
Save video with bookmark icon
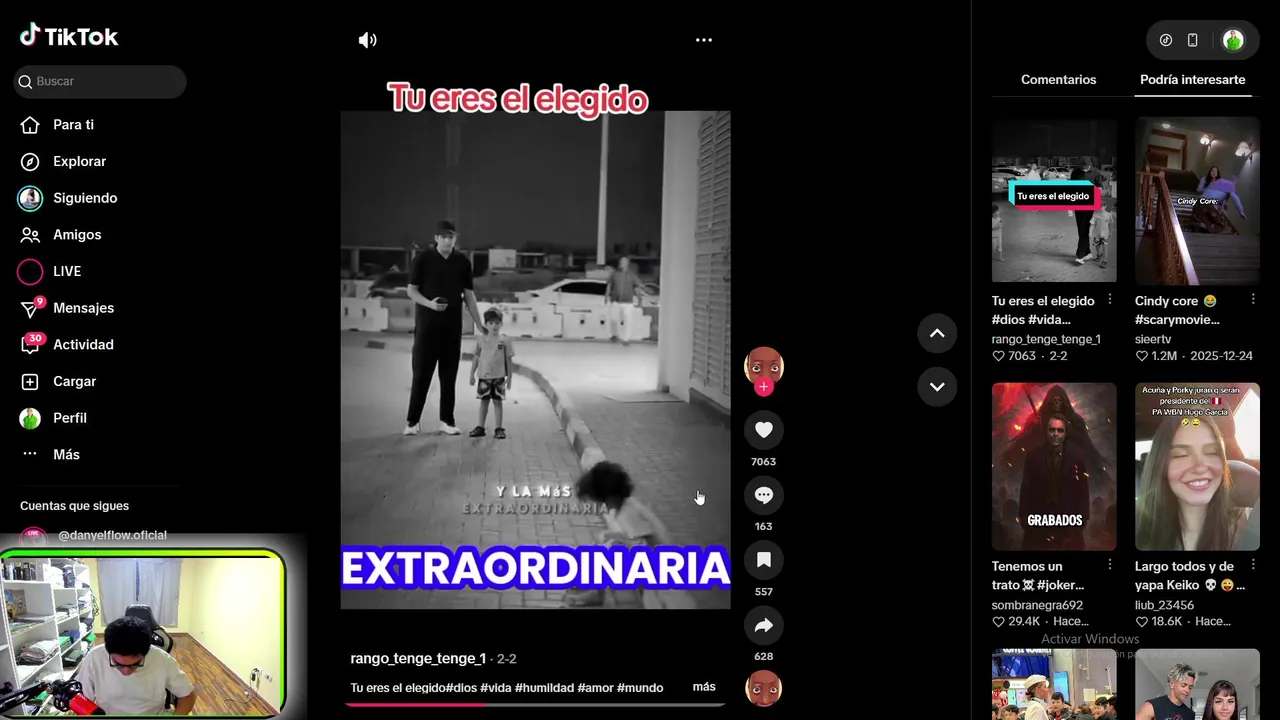pyautogui.click(x=764, y=560)
